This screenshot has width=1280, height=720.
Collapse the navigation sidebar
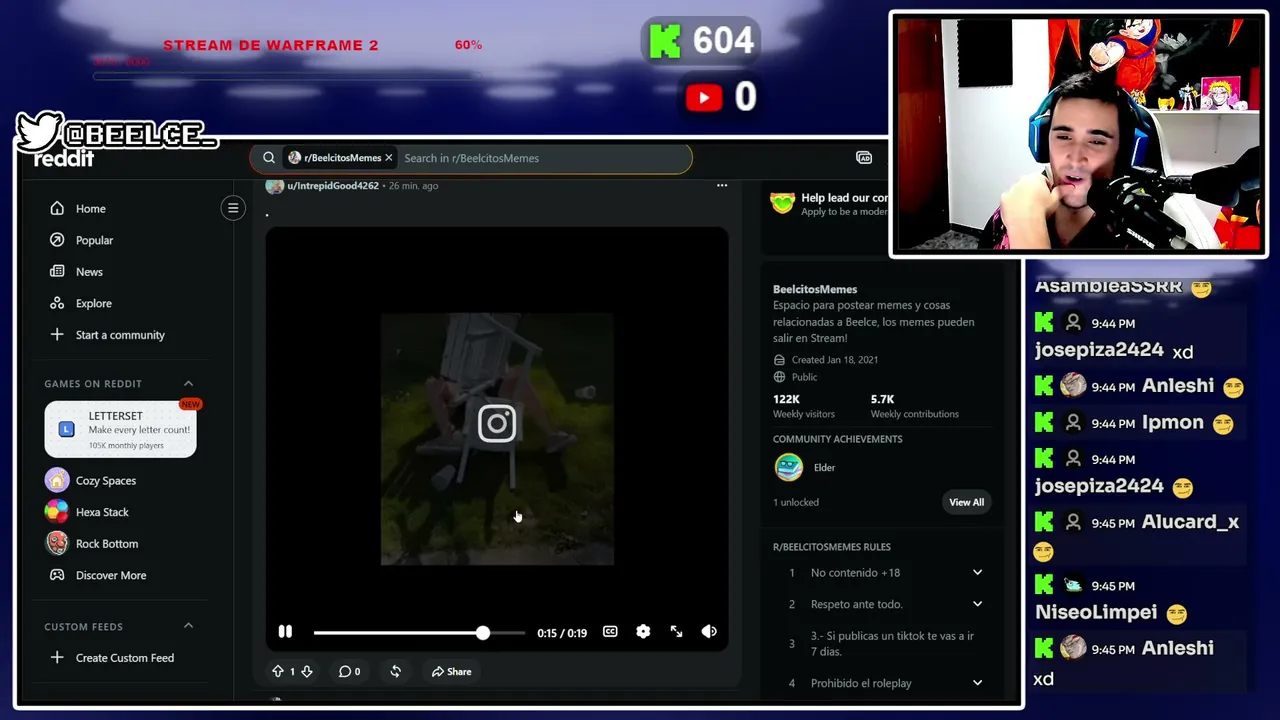click(x=233, y=208)
